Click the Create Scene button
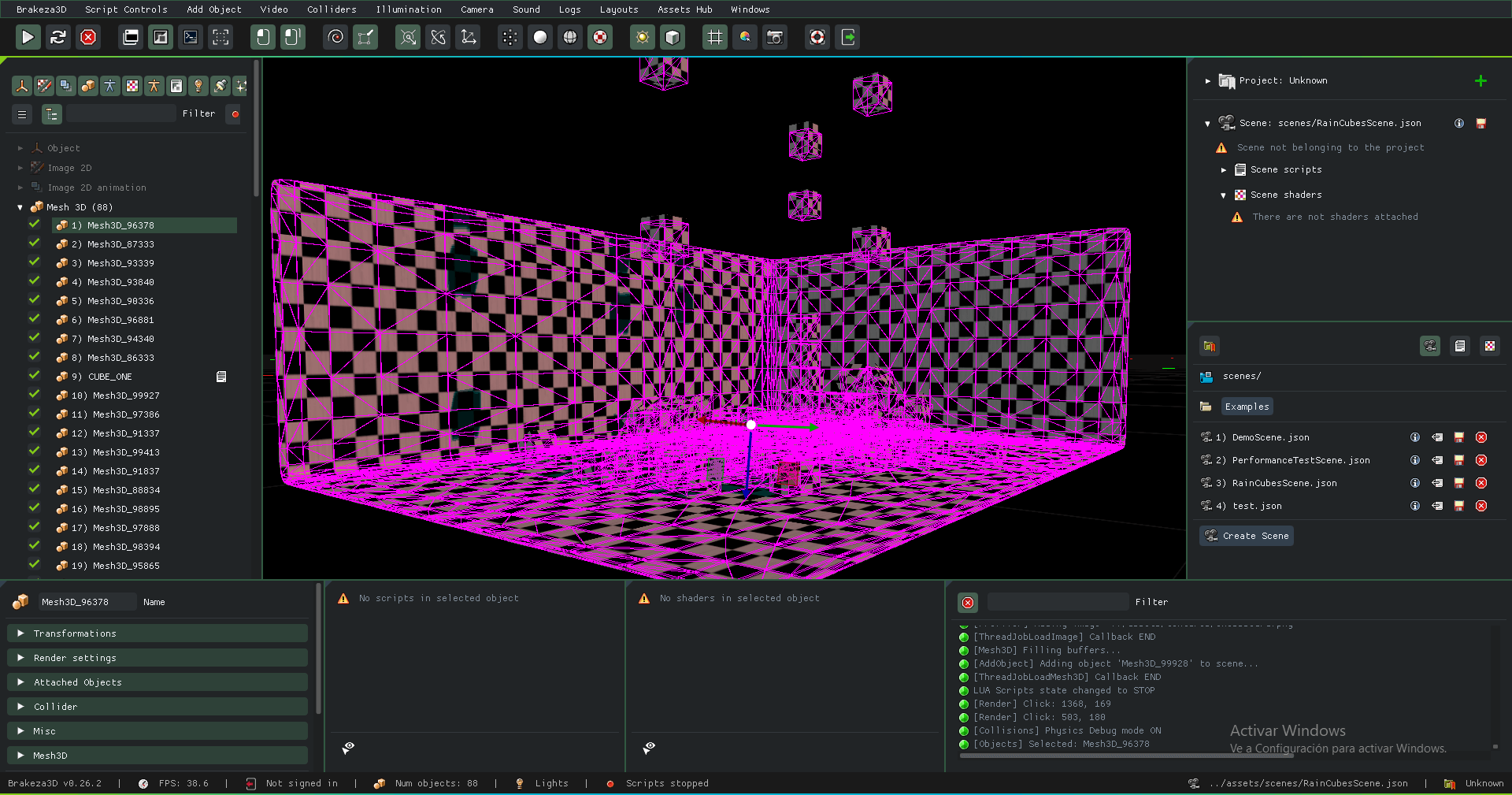This screenshot has height=795, width=1512. (1247, 536)
